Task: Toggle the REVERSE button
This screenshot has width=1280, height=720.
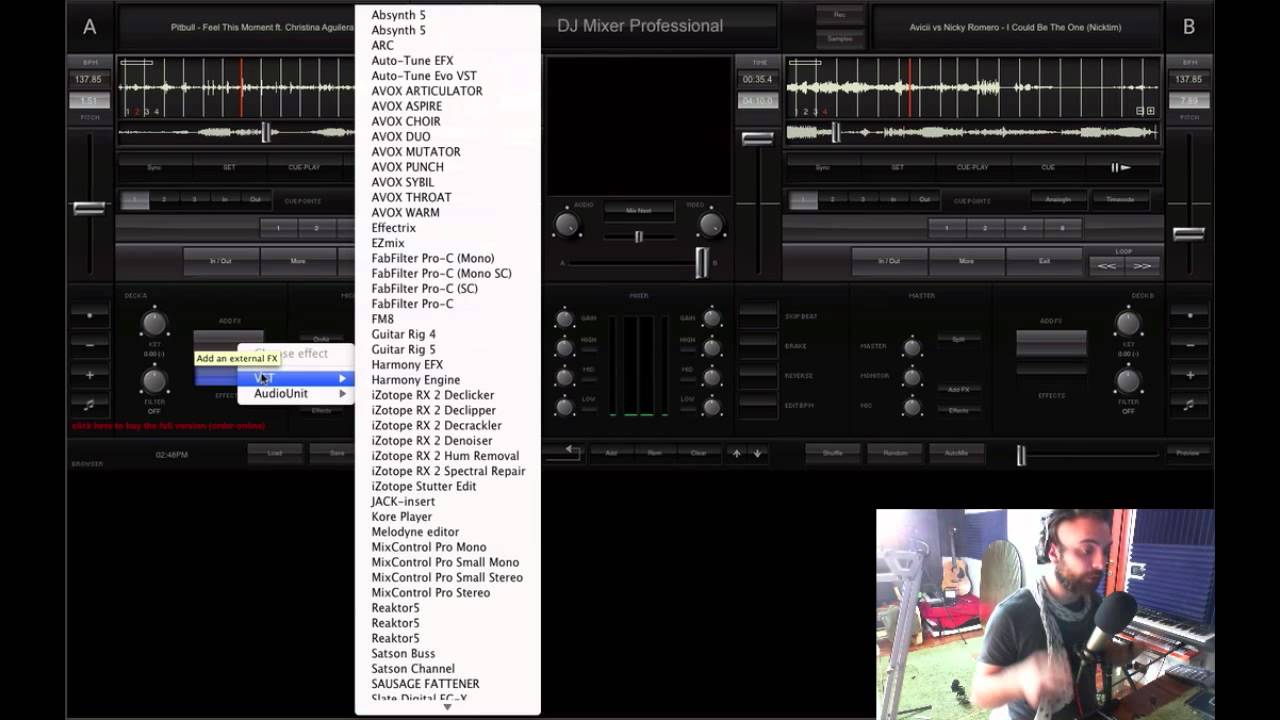Action: pos(758,375)
